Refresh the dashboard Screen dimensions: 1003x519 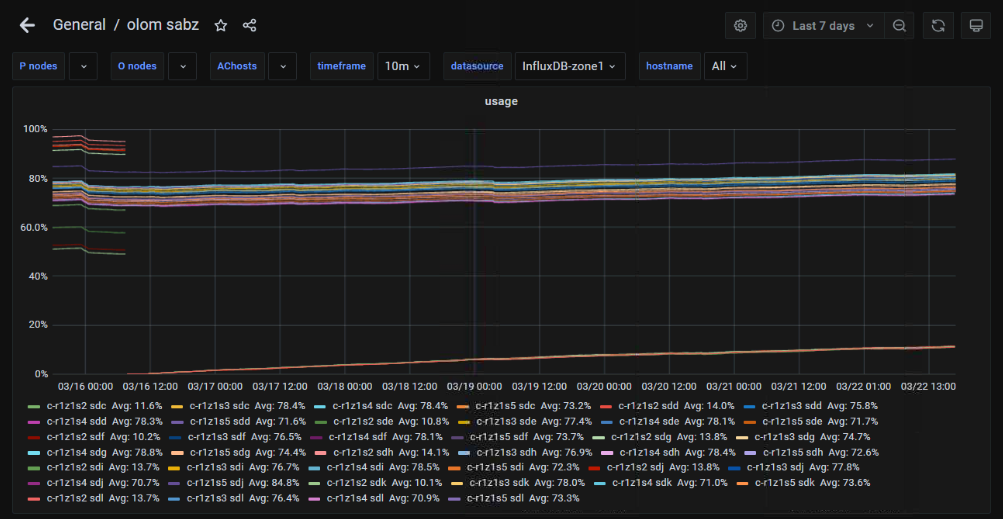(938, 26)
